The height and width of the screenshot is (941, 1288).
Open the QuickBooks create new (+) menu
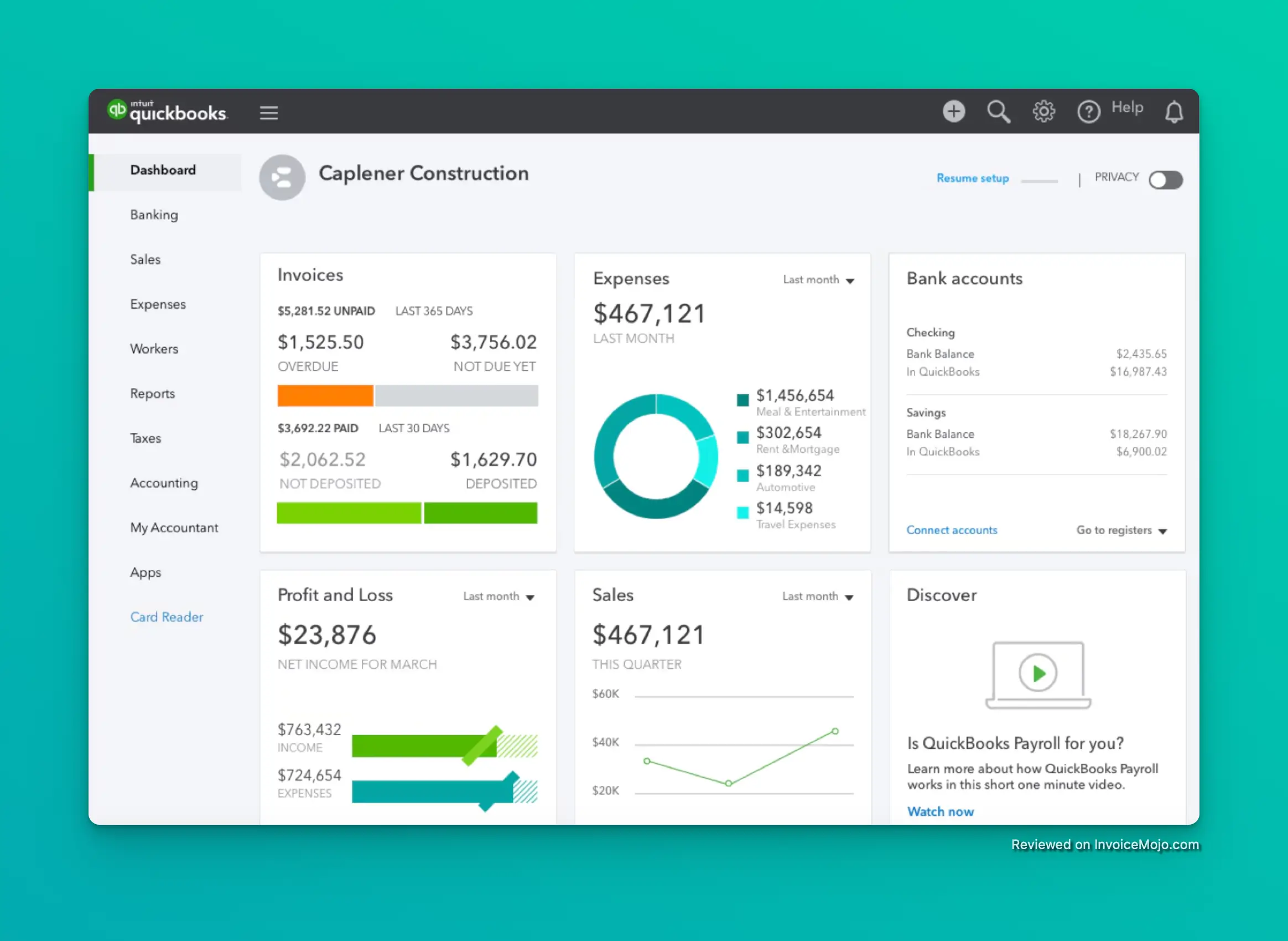(954, 111)
